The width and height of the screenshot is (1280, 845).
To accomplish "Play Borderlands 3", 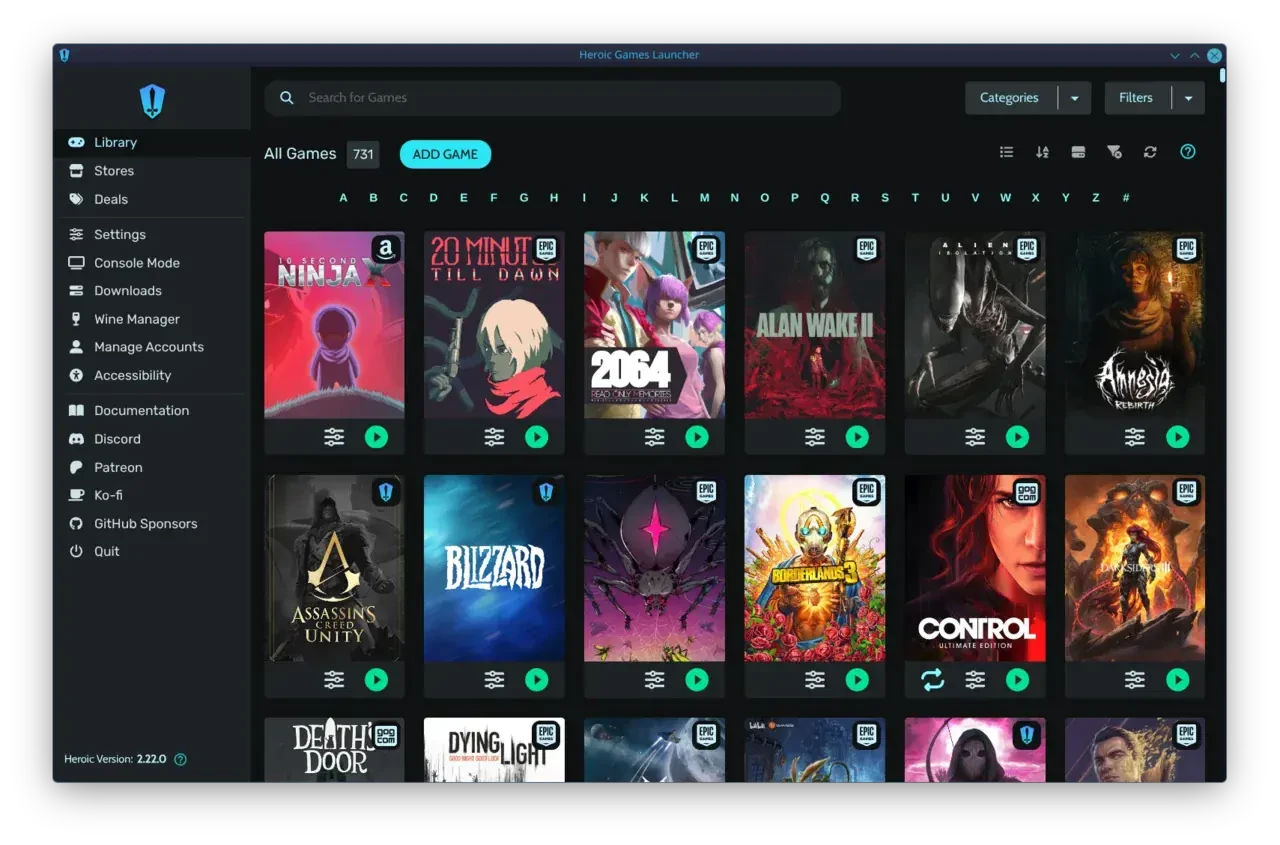I will click(857, 680).
